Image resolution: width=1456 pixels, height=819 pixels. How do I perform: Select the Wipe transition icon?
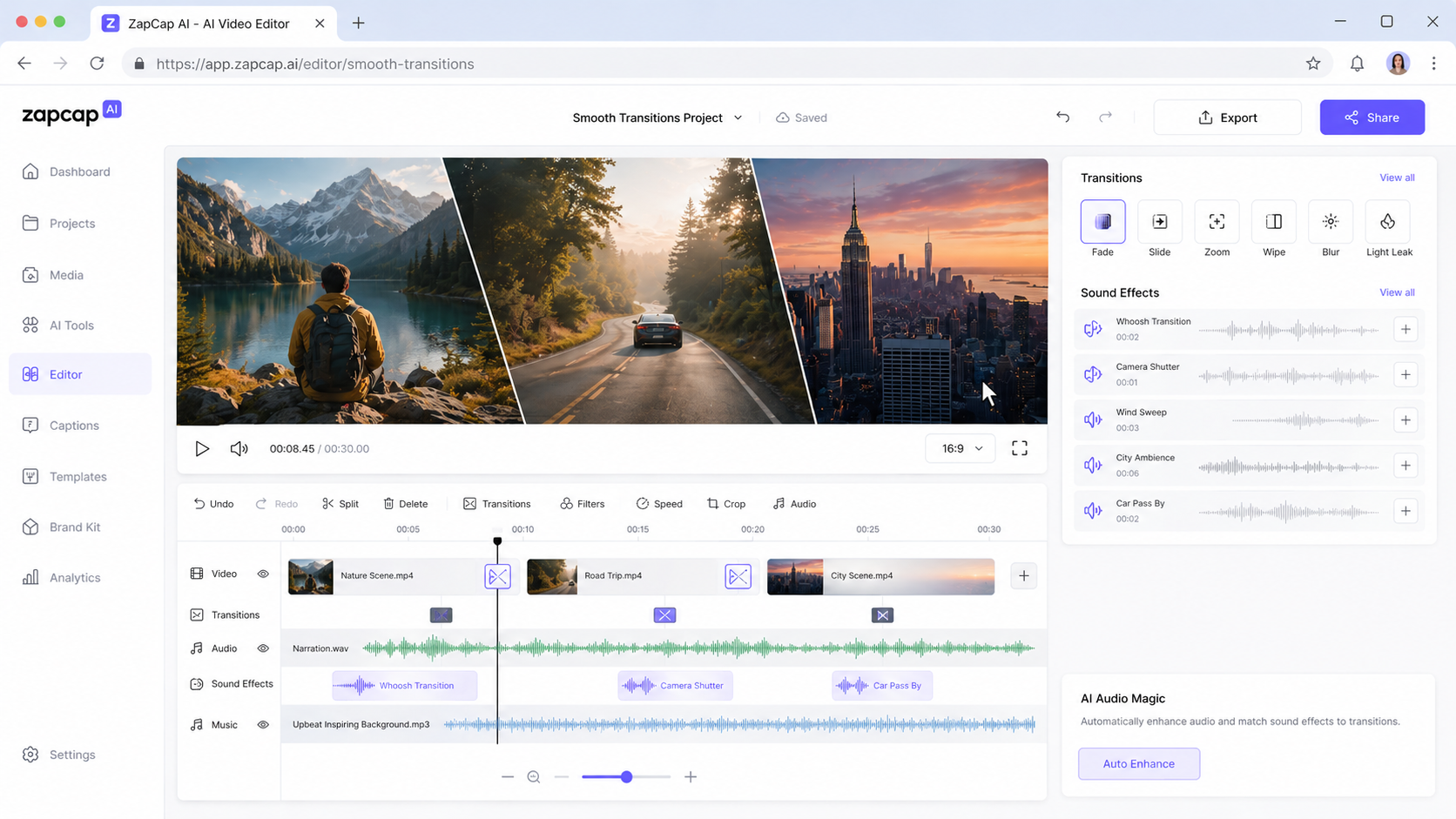coord(1273,221)
